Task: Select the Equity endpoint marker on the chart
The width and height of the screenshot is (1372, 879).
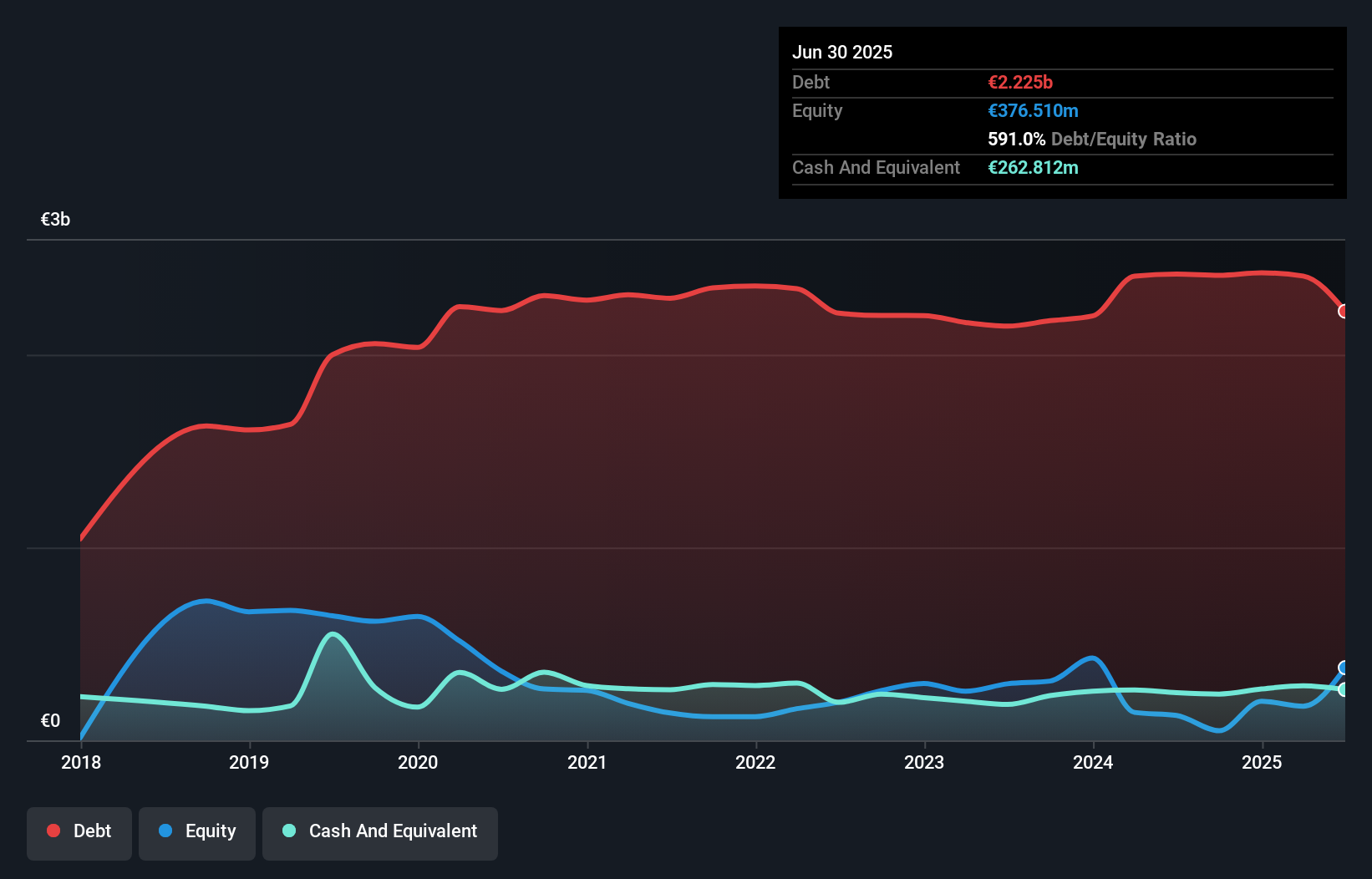Action: 1344,667
